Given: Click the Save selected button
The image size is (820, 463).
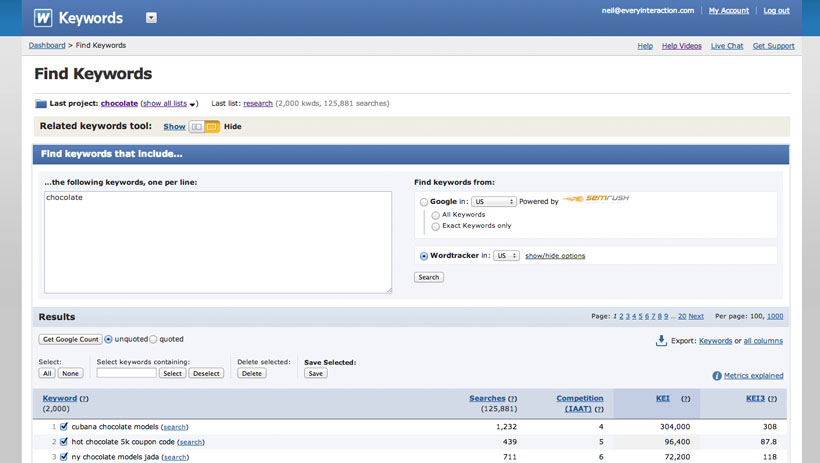Looking at the screenshot, I should [x=315, y=374].
